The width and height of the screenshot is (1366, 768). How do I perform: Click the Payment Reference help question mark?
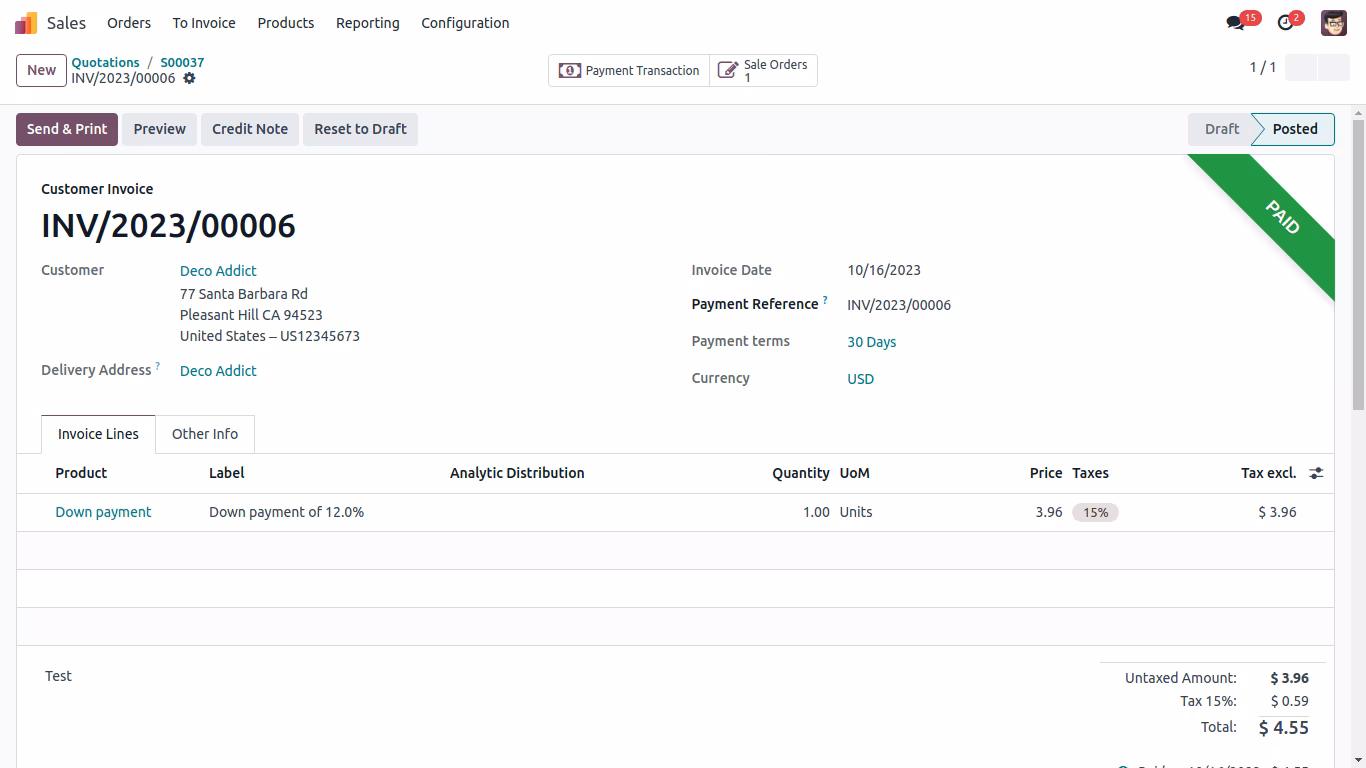(x=825, y=300)
